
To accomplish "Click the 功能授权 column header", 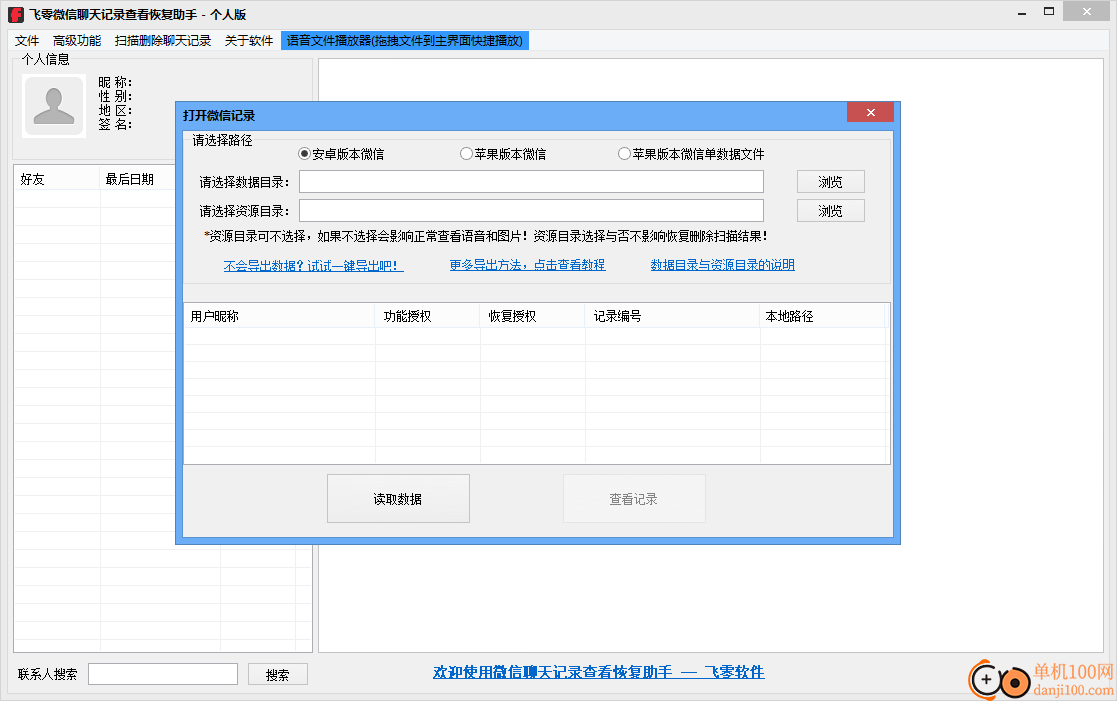I will 427,316.
